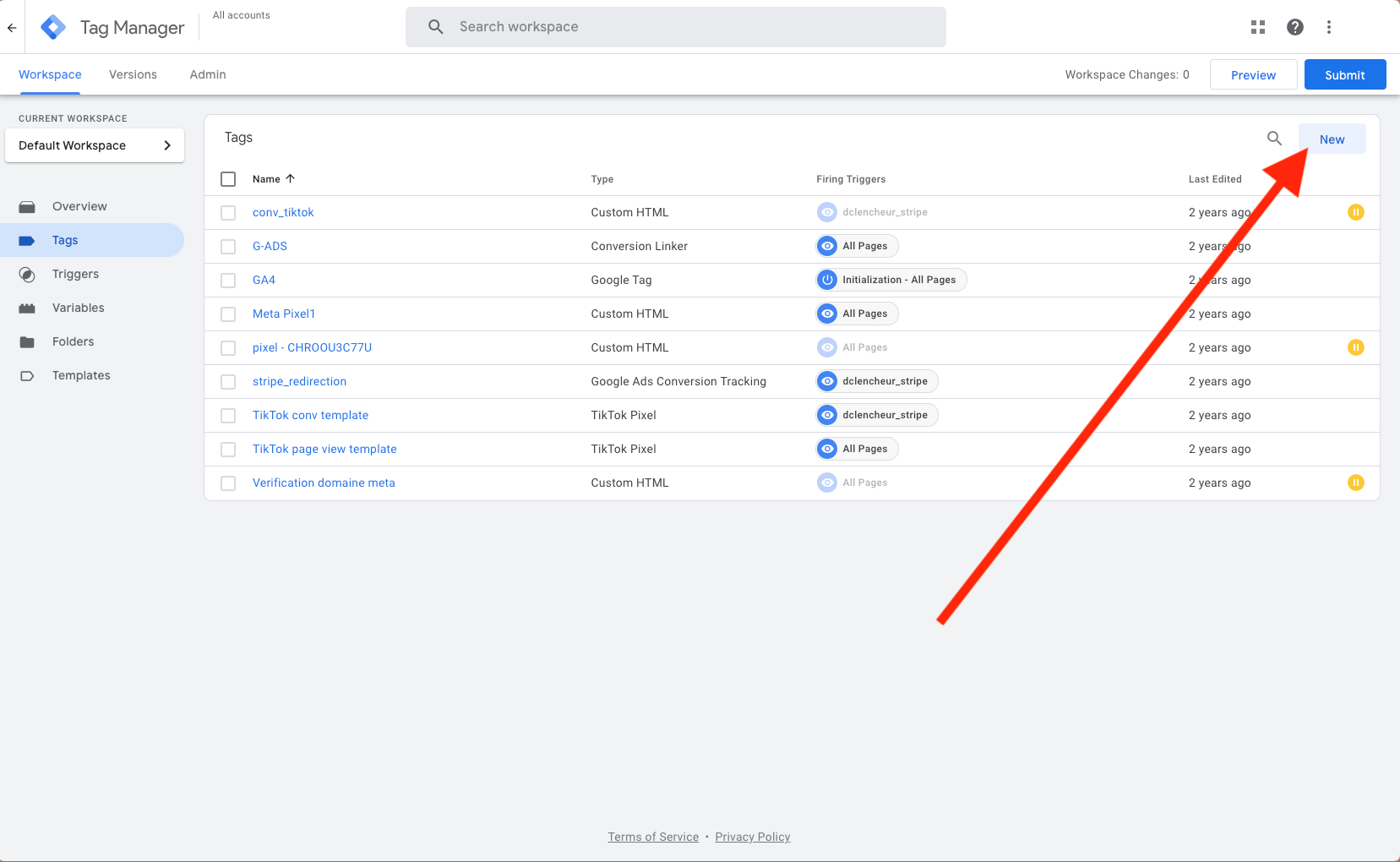Click Initialization - All Pages trigger chip on GA4

pos(891,280)
